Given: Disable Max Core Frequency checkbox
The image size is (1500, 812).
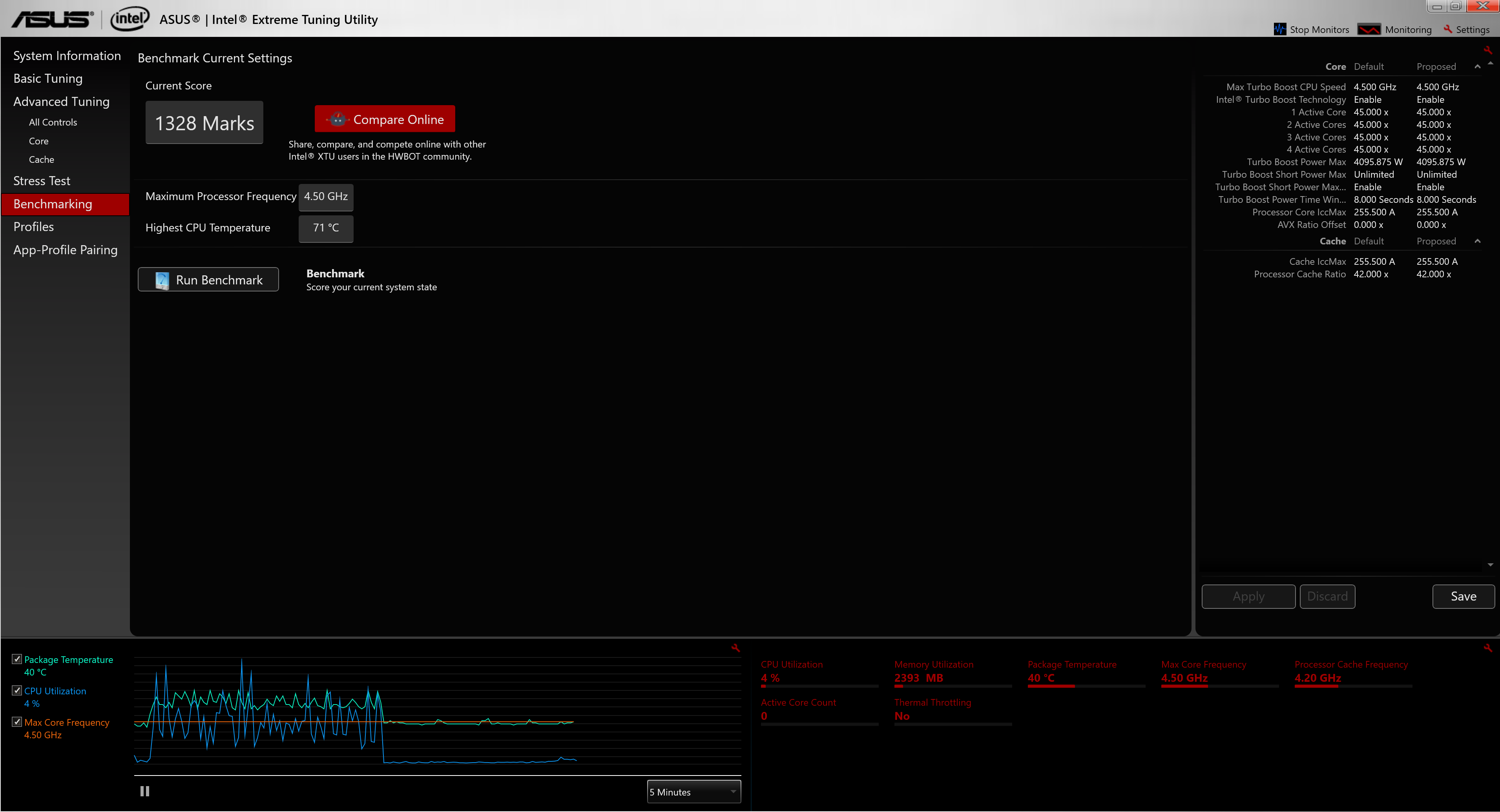Looking at the screenshot, I should (x=17, y=722).
